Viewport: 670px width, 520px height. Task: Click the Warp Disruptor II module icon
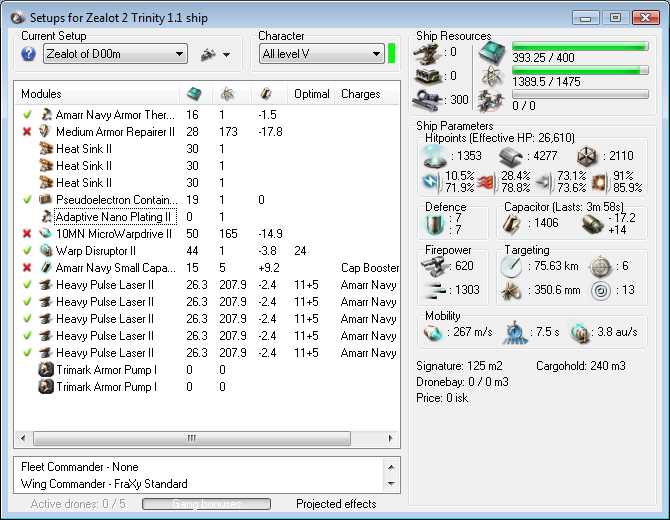click(45, 251)
